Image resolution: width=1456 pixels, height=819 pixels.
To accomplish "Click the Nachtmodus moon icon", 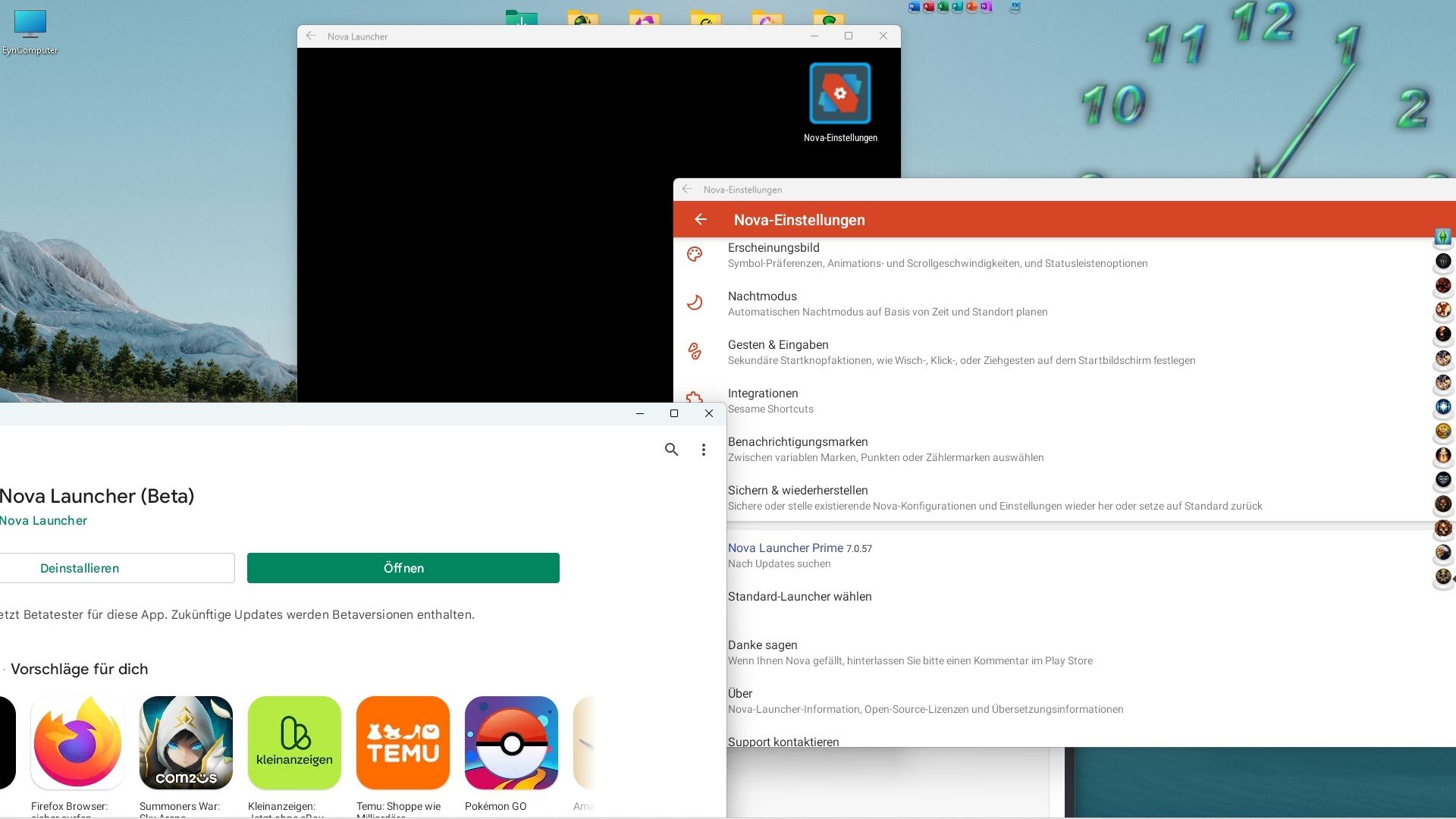I will coord(695,303).
